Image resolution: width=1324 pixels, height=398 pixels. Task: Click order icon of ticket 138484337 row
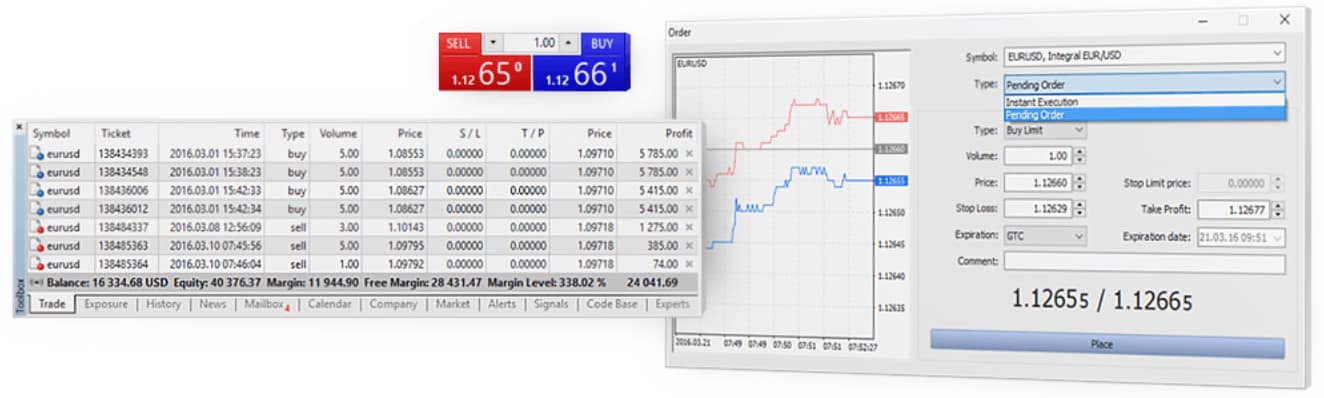(x=37, y=227)
